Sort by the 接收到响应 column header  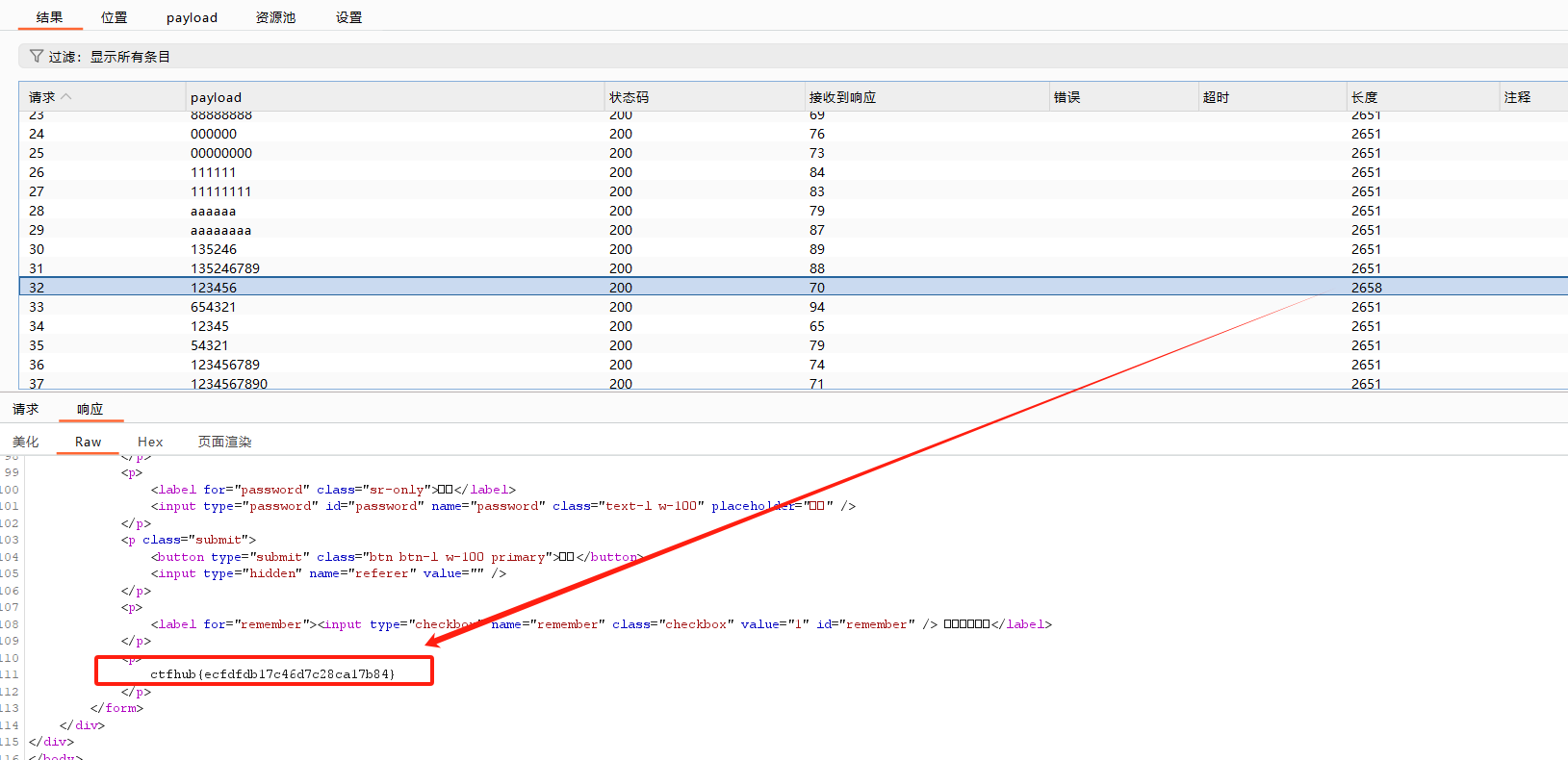[927, 97]
